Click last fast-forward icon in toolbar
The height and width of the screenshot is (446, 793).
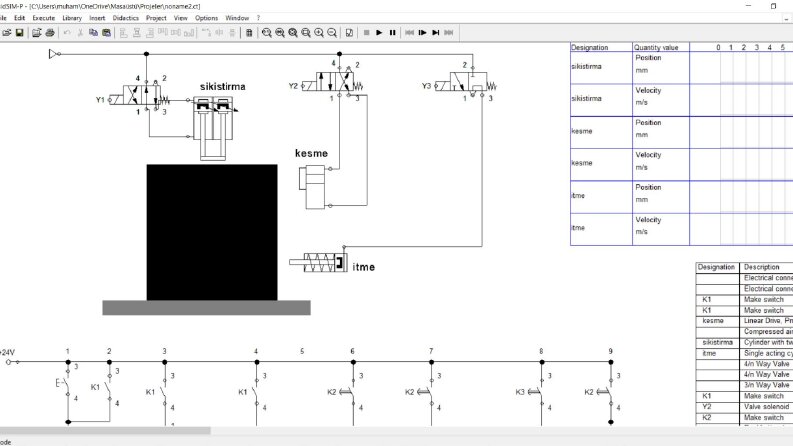pyautogui.click(x=449, y=32)
